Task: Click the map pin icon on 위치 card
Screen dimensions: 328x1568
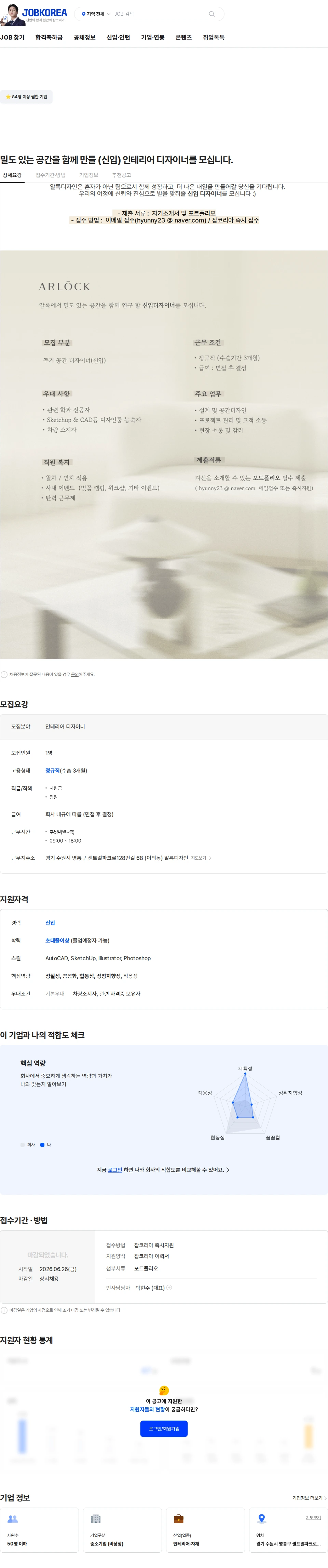Action: coord(262,1519)
